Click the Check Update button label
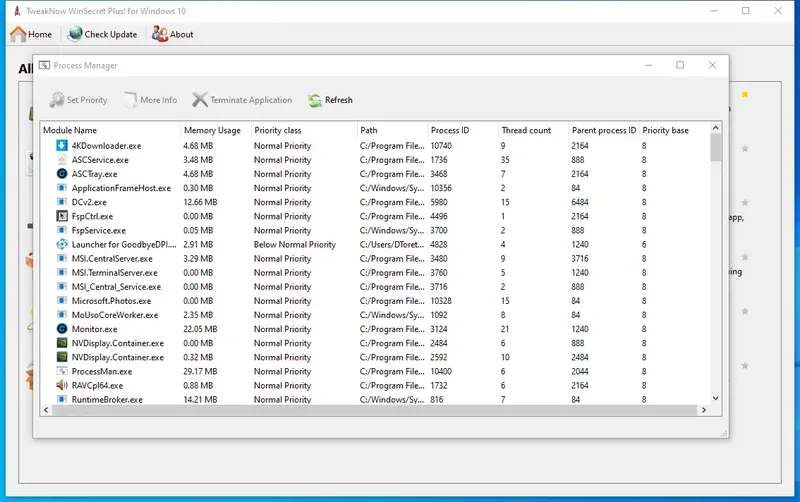800x502 pixels. coord(111,34)
